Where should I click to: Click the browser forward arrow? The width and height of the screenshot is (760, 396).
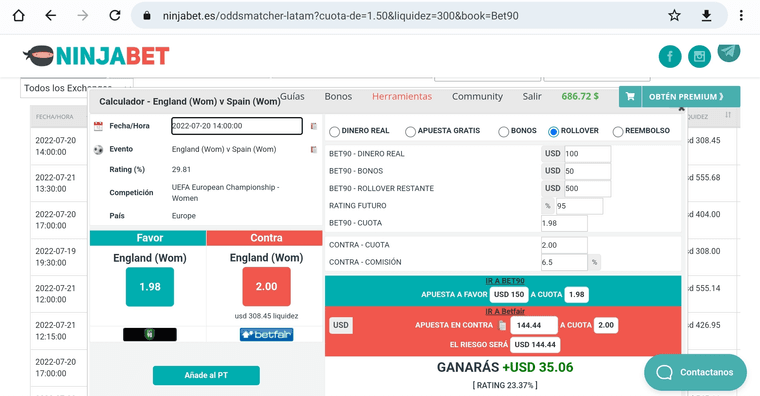click(83, 16)
